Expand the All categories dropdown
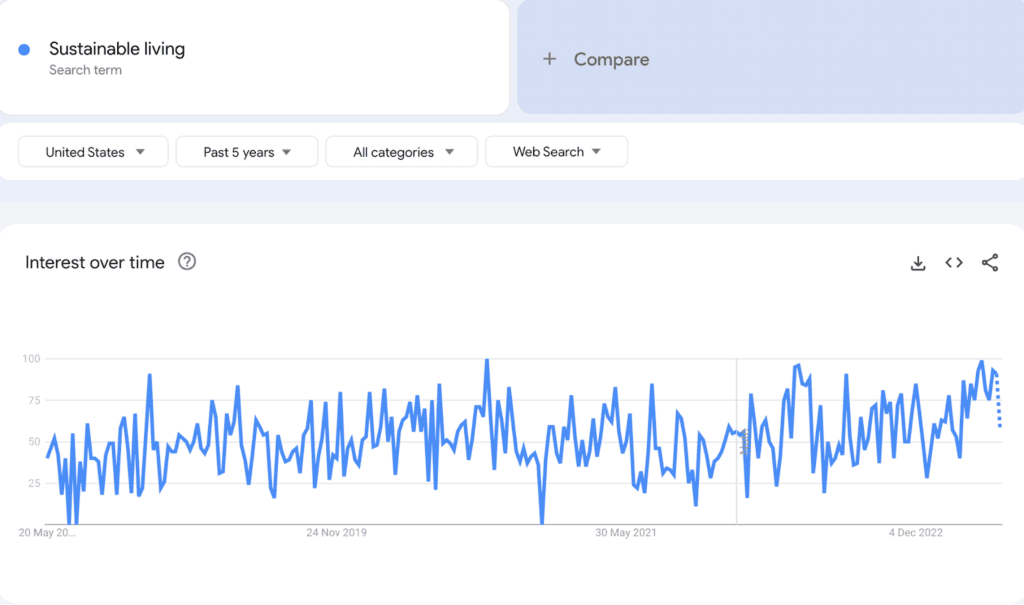This screenshot has width=1024, height=605. tap(402, 152)
